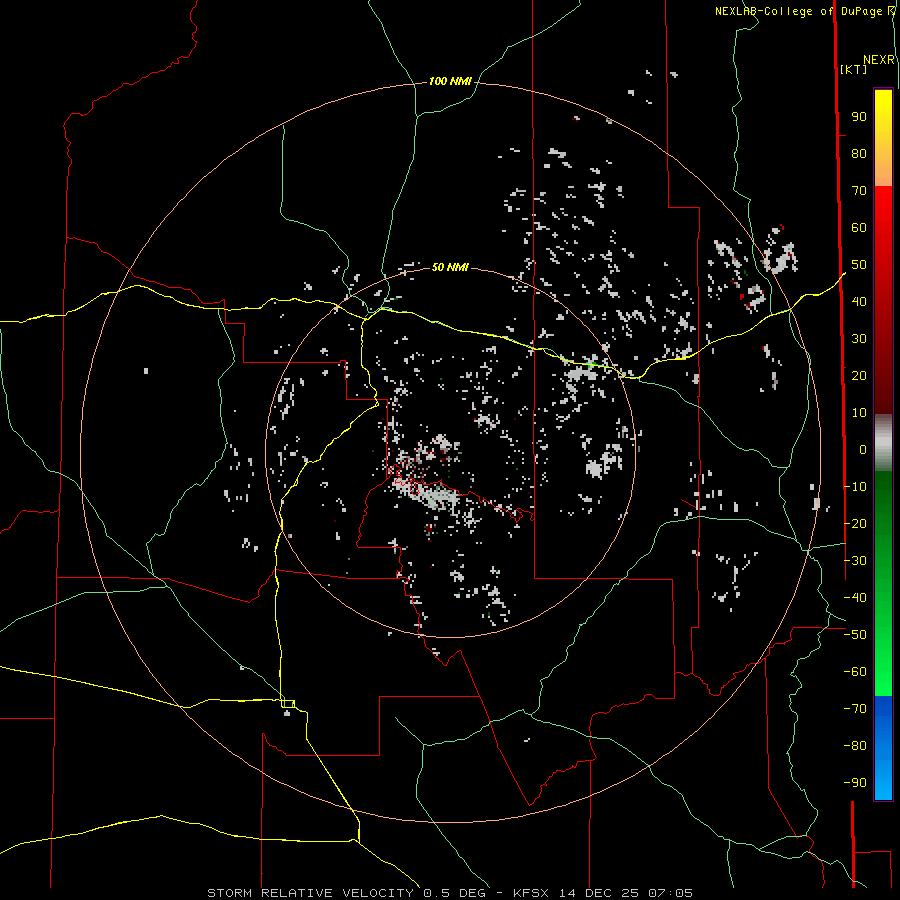The image size is (900, 900).
Task: Click the -70 value on velocity scale
Action: [x=855, y=709]
